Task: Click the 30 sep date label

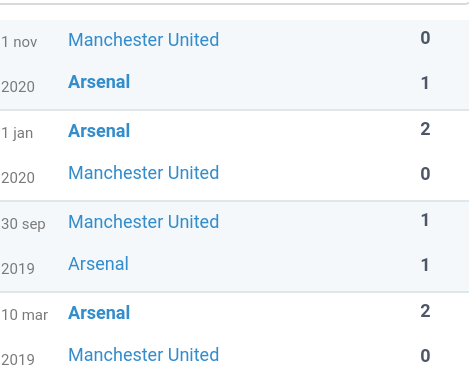Action: point(23,224)
